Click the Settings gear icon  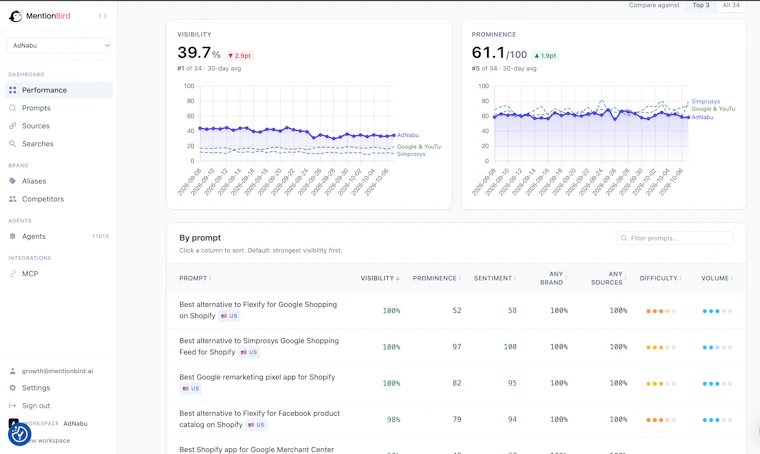click(x=13, y=388)
